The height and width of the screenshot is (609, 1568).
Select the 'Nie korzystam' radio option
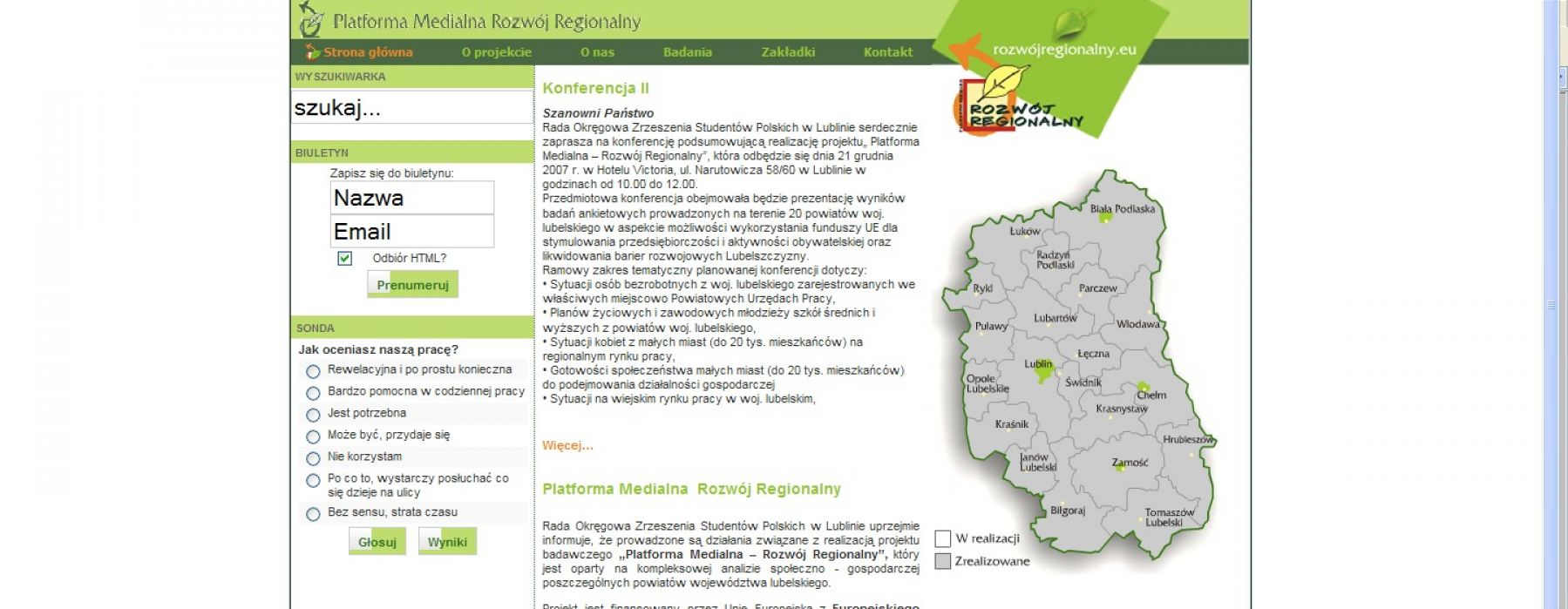tap(313, 458)
